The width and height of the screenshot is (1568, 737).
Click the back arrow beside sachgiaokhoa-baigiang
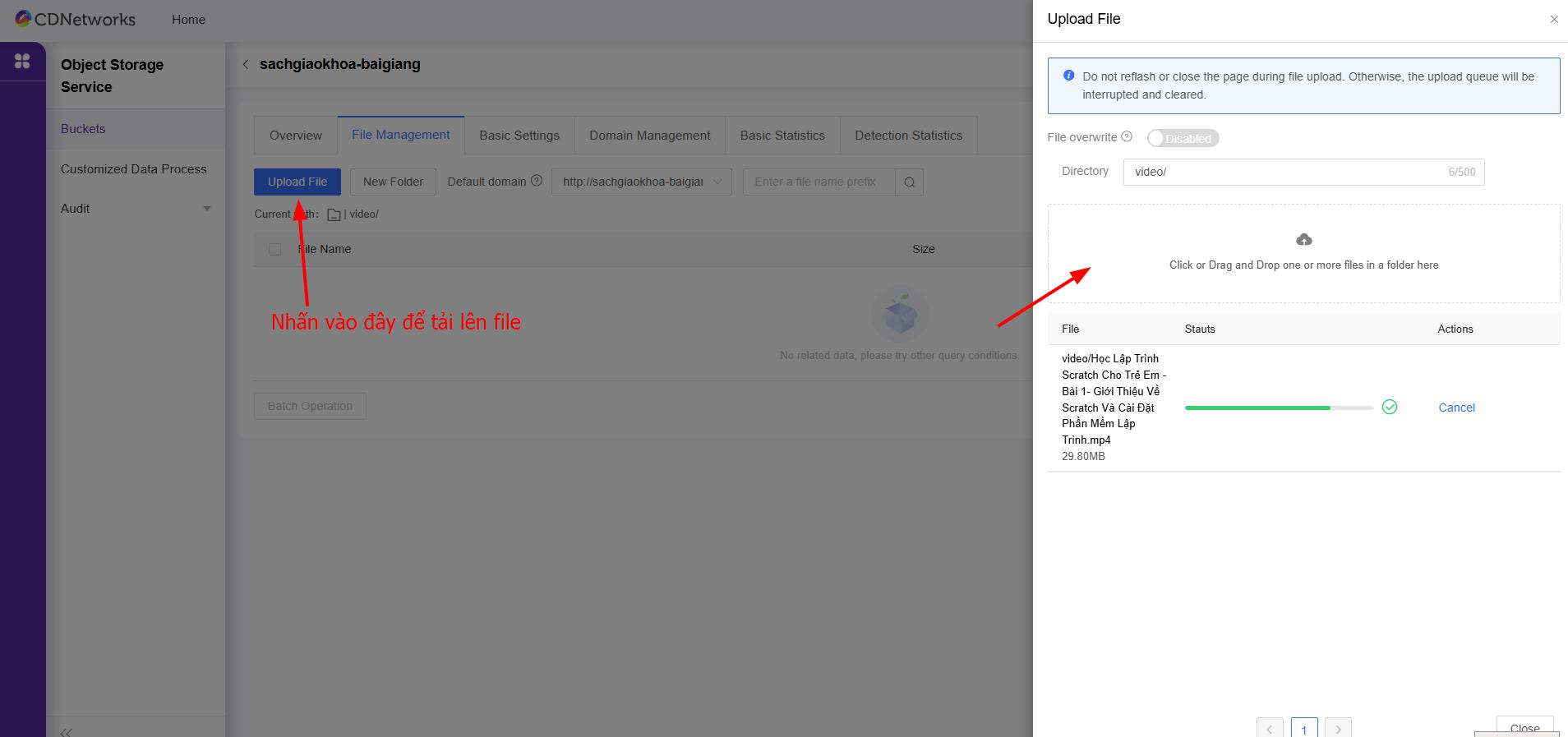245,64
